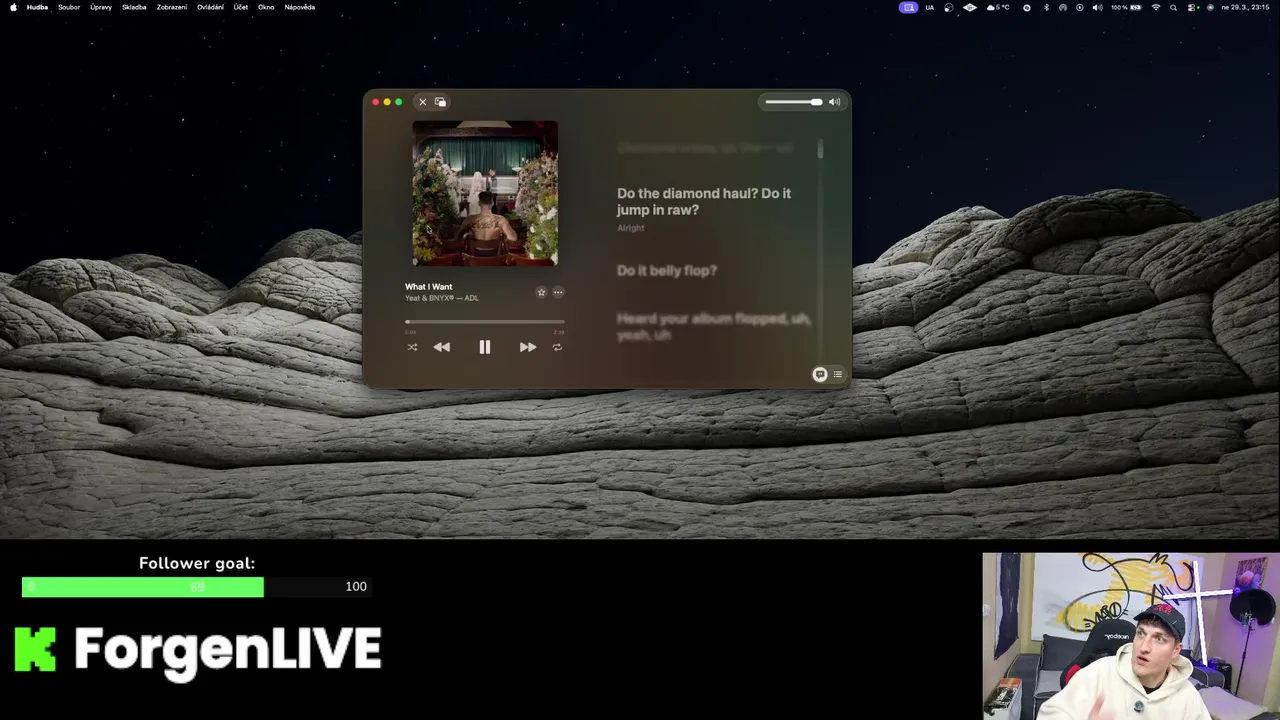The width and height of the screenshot is (1280, 720).
Task: Open the three-dot more options menu
Action: [x=558, y=292]
